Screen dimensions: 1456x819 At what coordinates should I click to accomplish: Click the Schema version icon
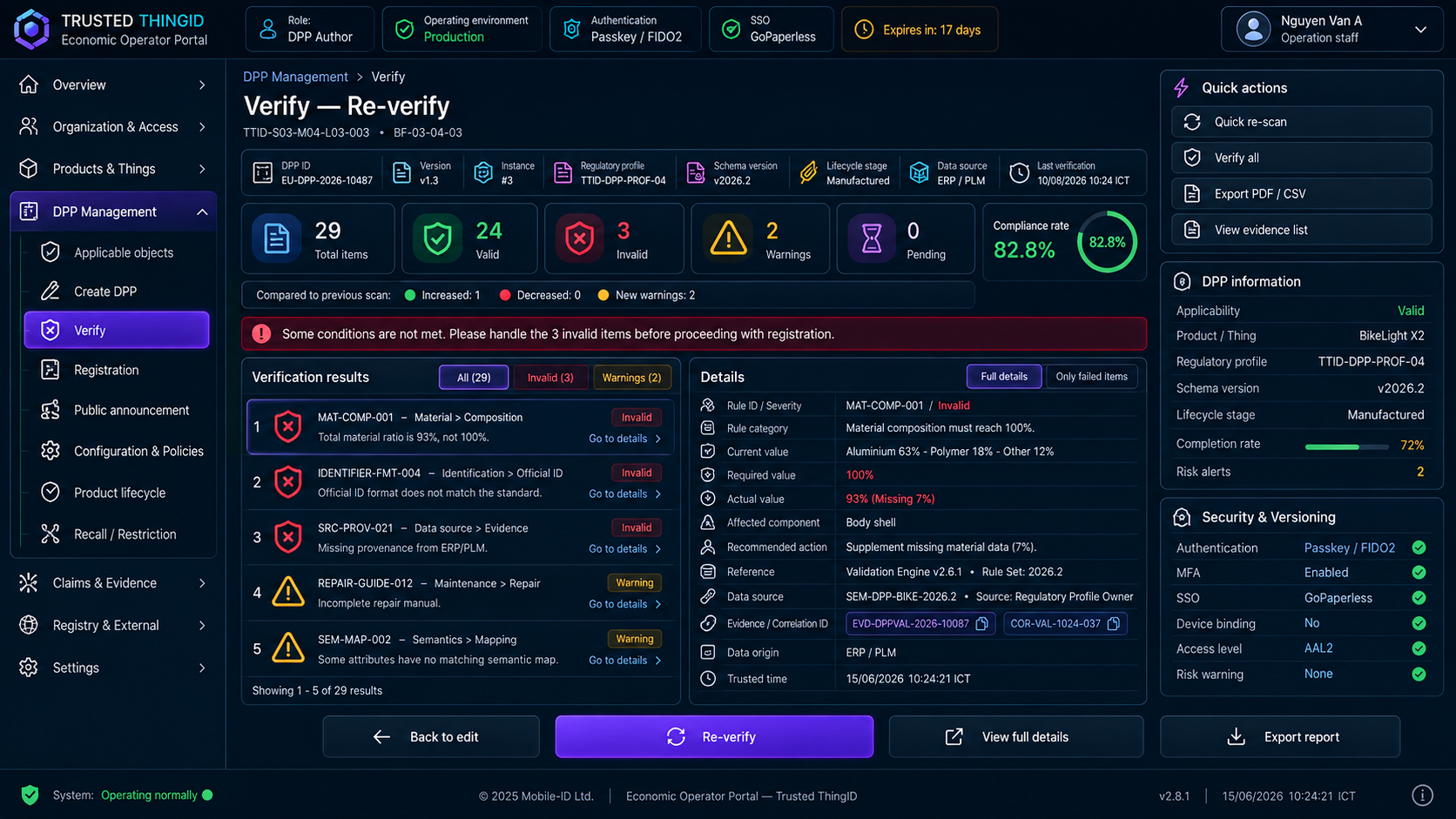pyautogui.click(x=696, y=172)
